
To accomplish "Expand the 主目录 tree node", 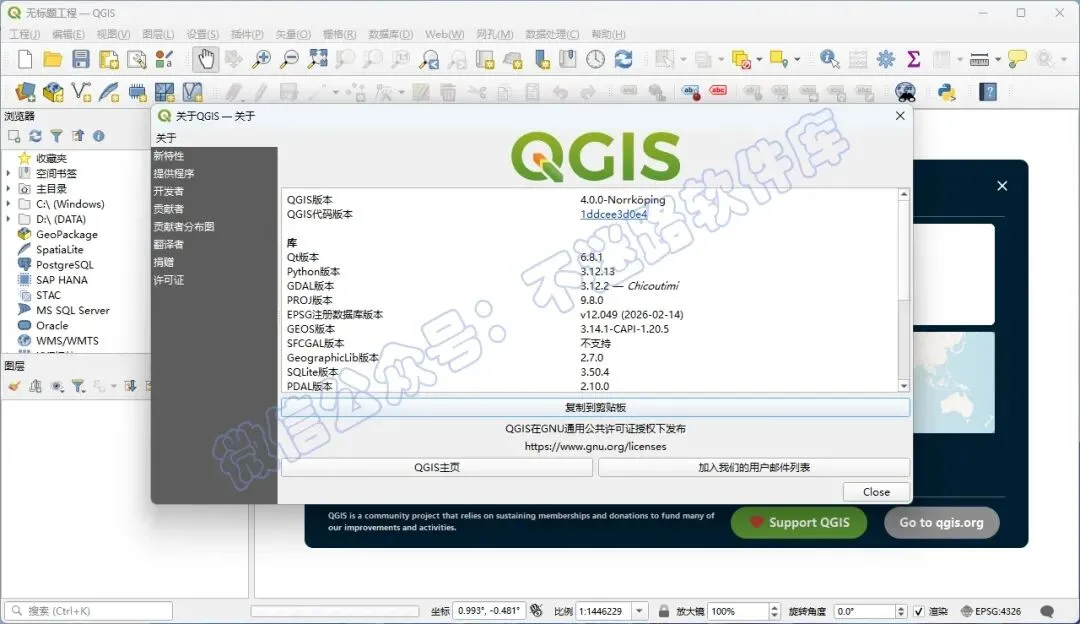I will [8, 189].
